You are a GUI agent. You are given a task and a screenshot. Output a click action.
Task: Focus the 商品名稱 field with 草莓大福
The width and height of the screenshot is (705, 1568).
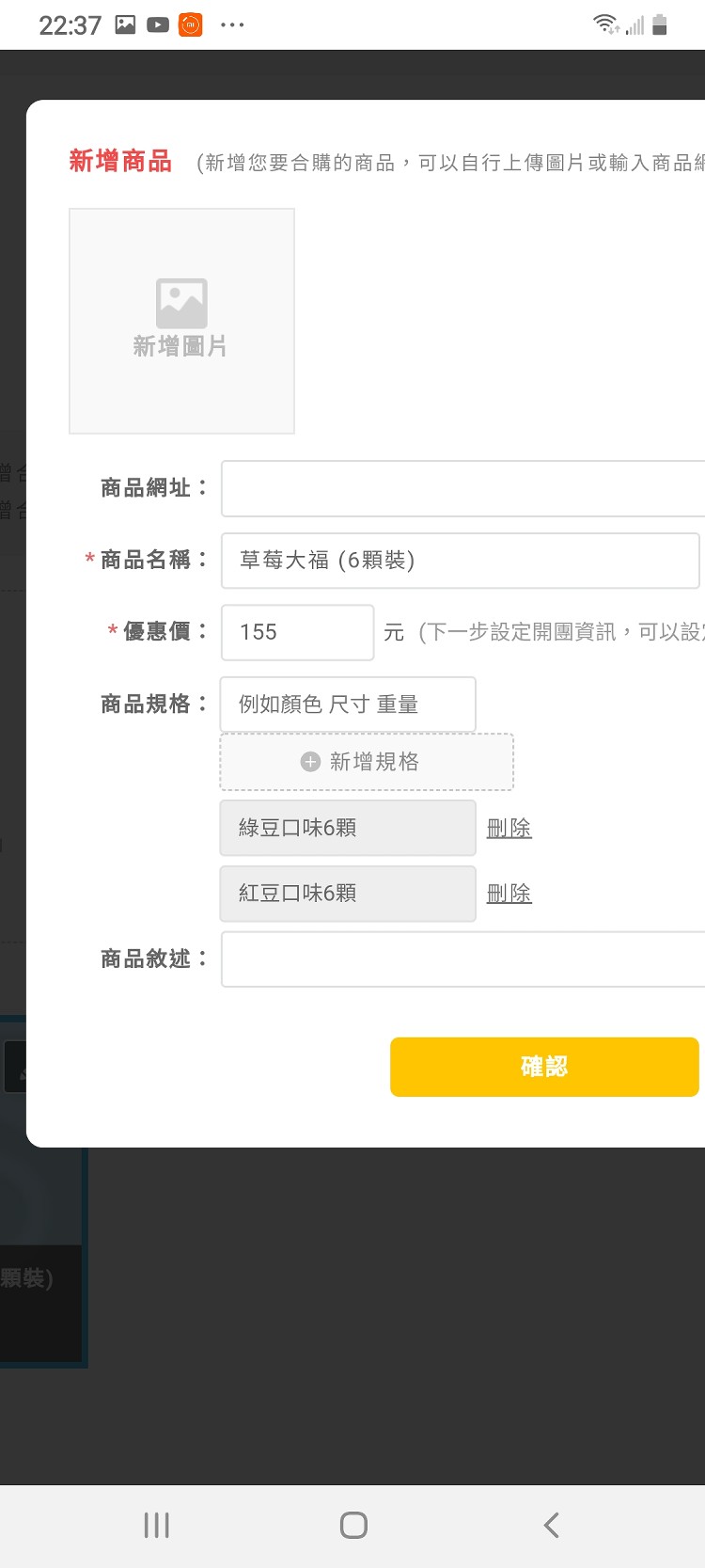tap(461, 561)
